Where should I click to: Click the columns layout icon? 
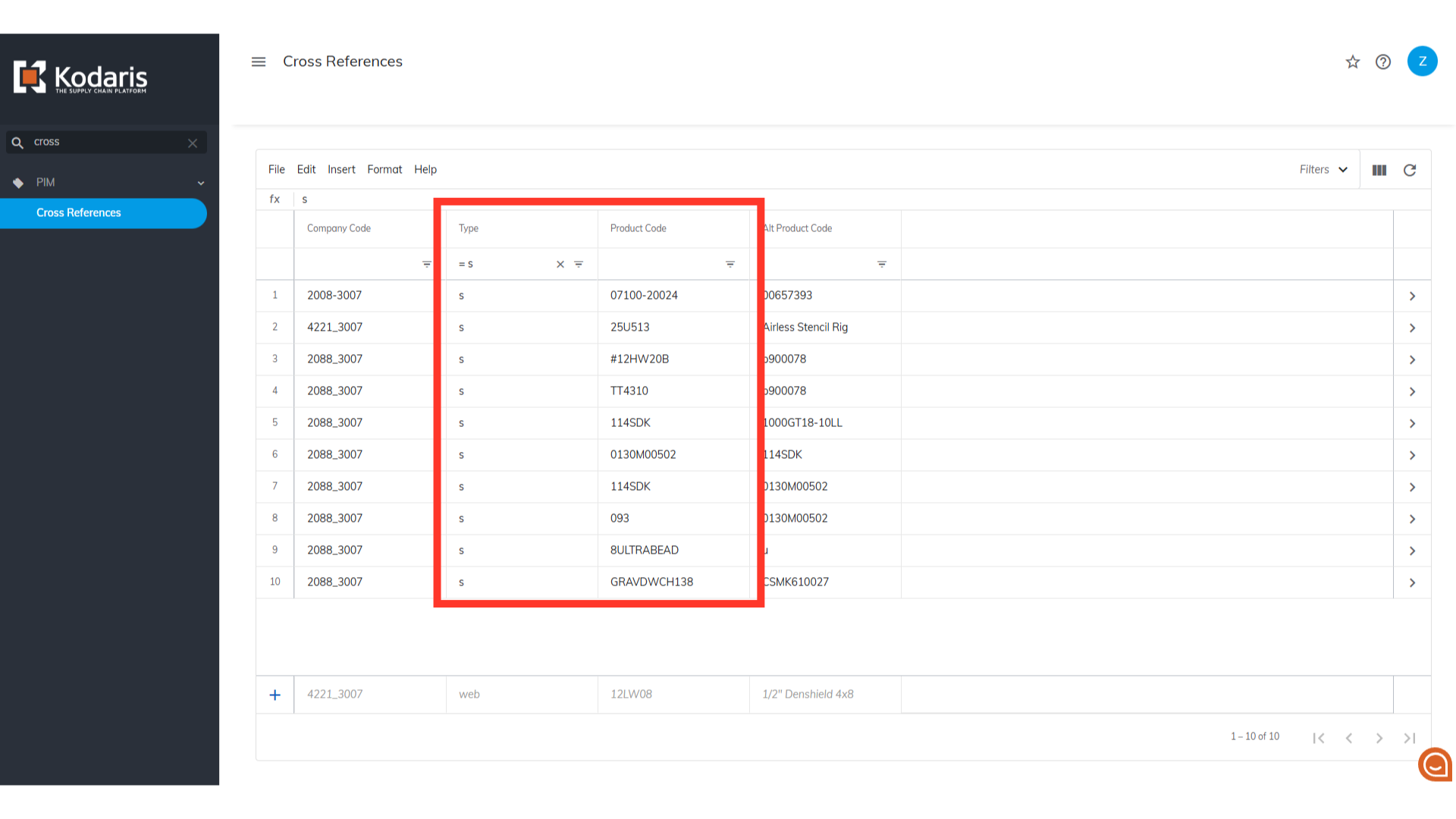[x=1379, y=170]
